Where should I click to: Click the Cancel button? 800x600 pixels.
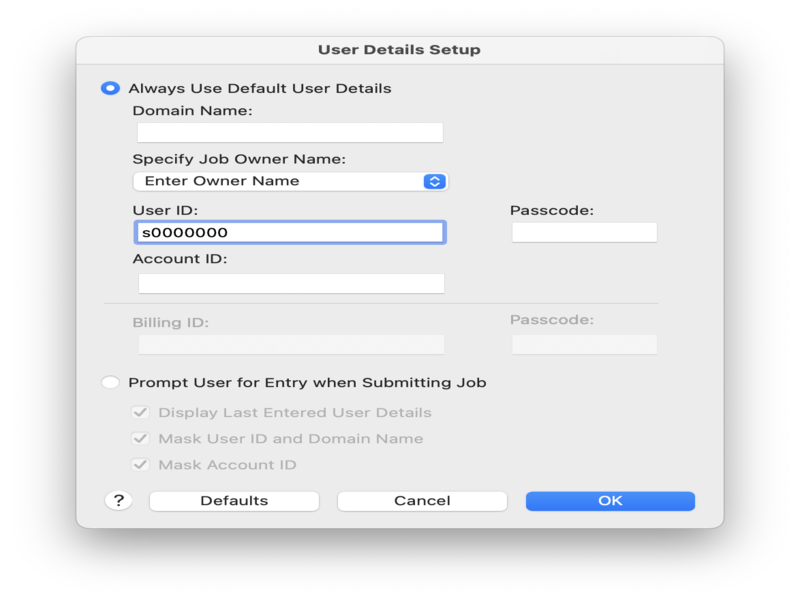(x=422, y=501)
